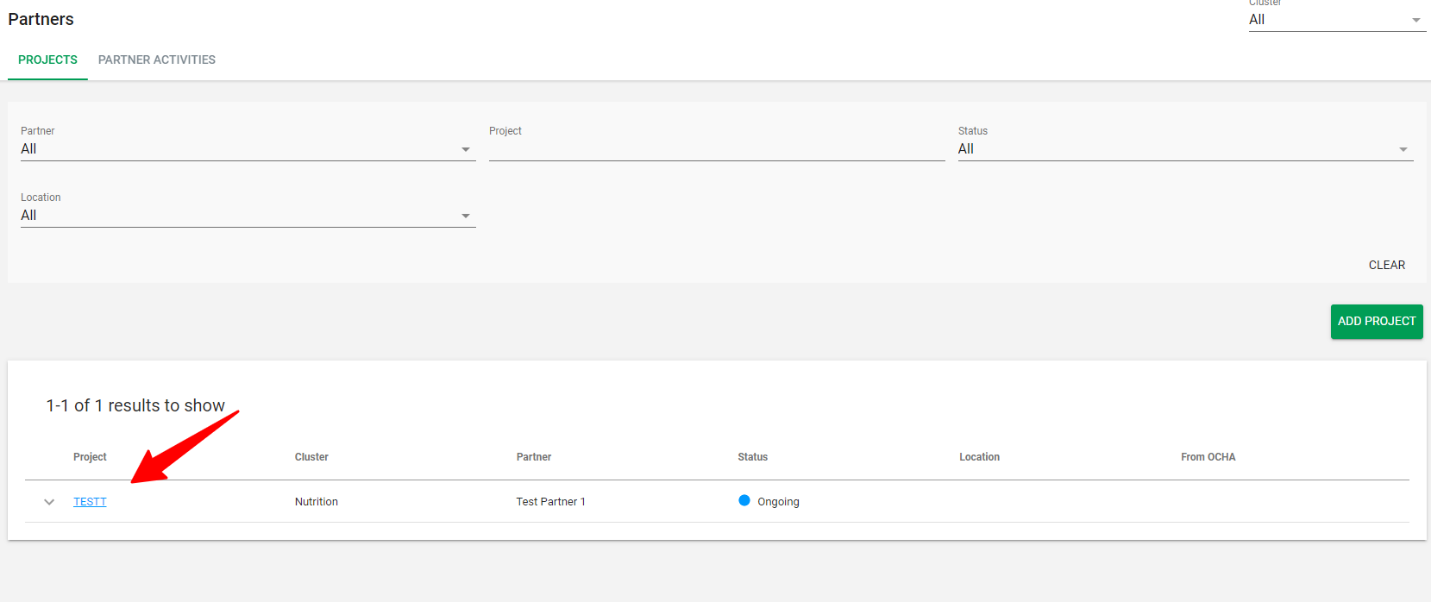Screen dimensions: 1431x602
Task: Click the Nutrition cluster cell
Action: [316, 502]
